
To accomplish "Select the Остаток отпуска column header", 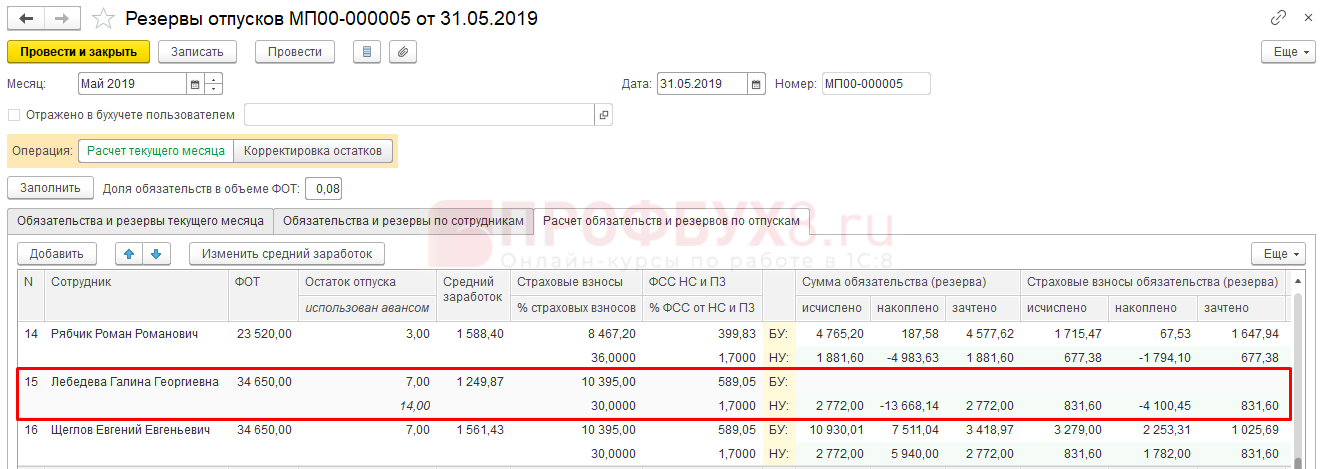I will (x=367, y=282).
